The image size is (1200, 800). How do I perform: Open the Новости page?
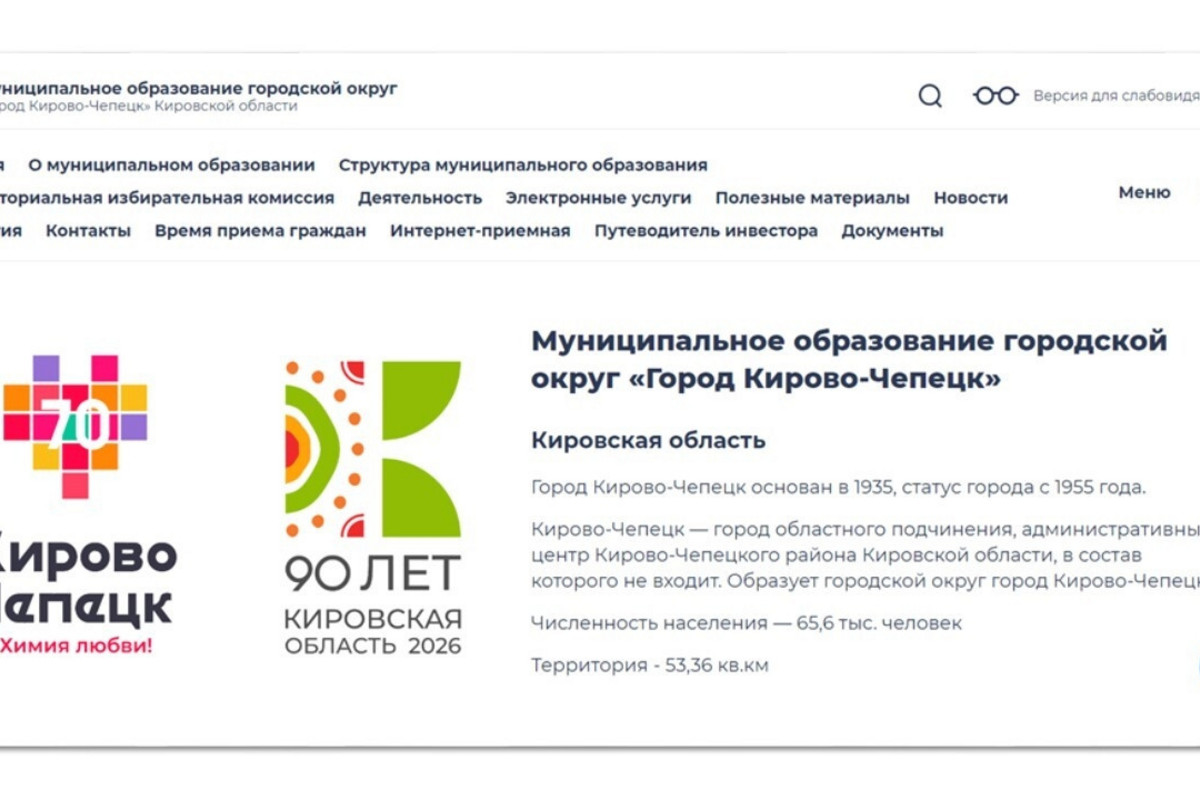pos(970,198)
